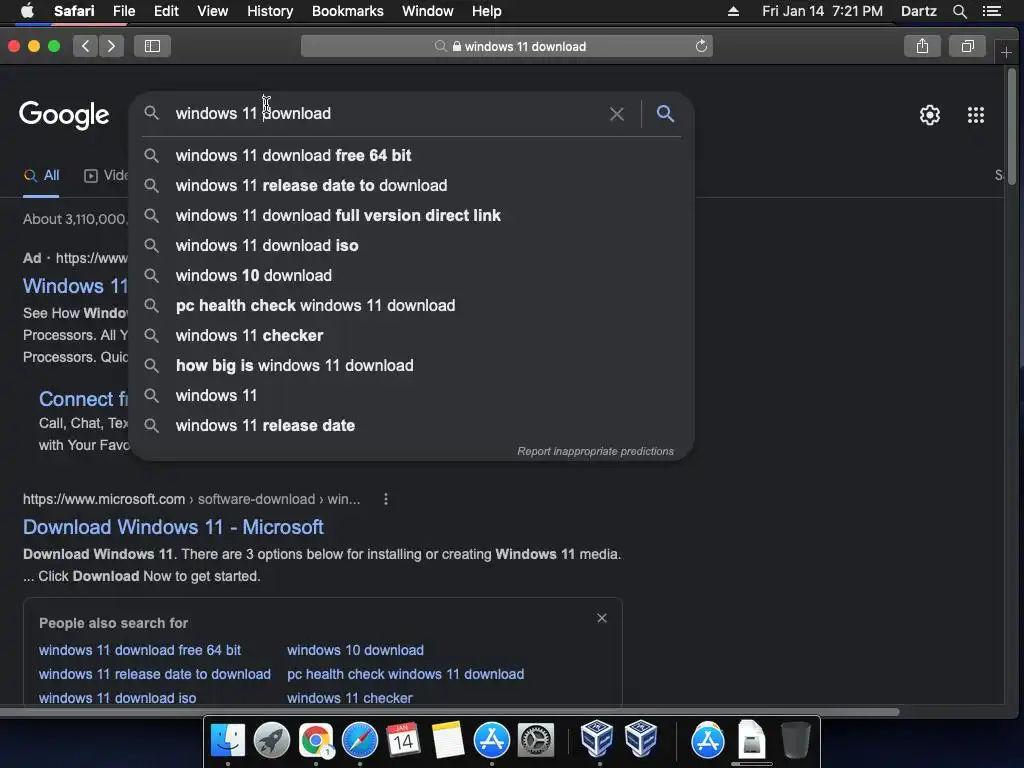This screenshot has width=1024, height=768.
Task: Open the Safari Share button
Action: (922, 46)
